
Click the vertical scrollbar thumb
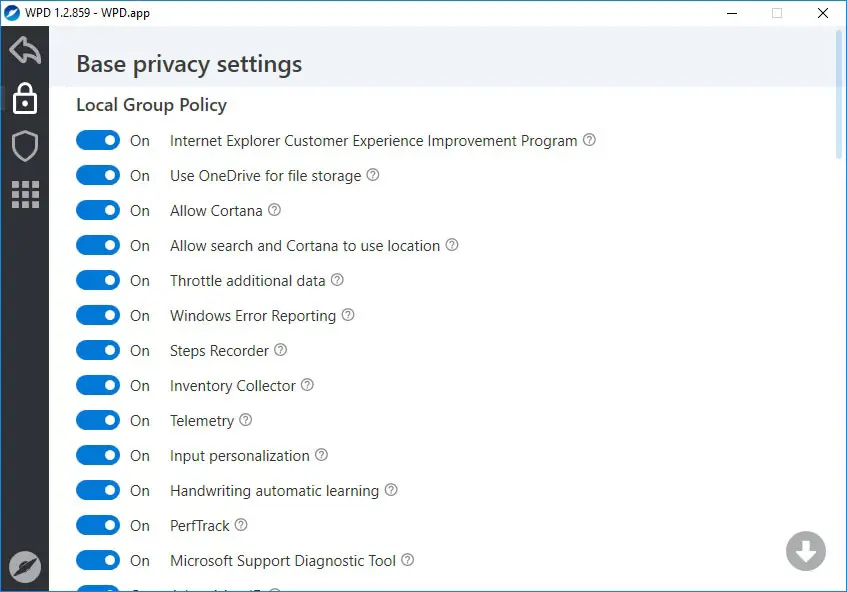(838, 92)
